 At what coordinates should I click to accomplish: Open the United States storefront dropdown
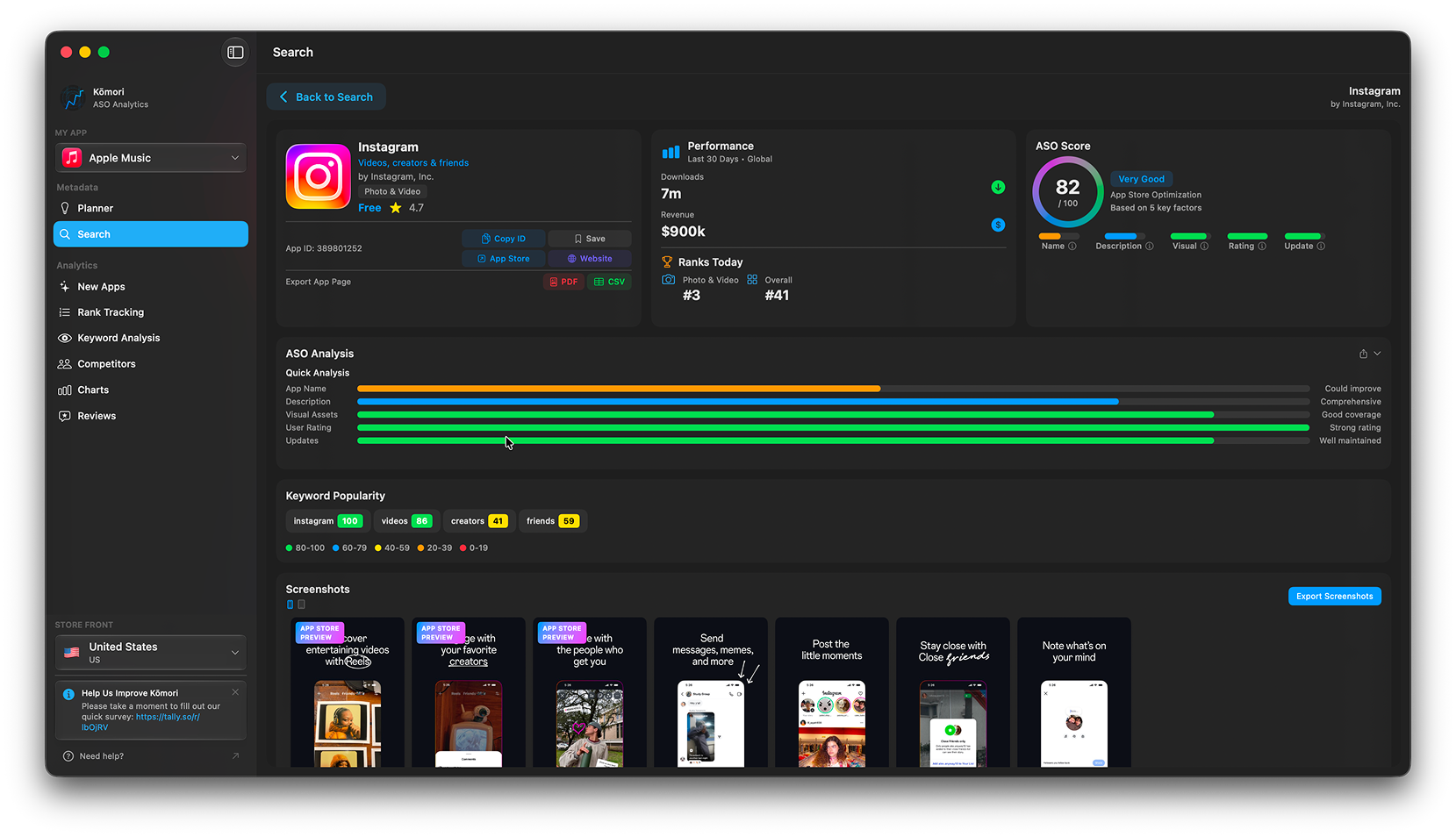point(151,653)
